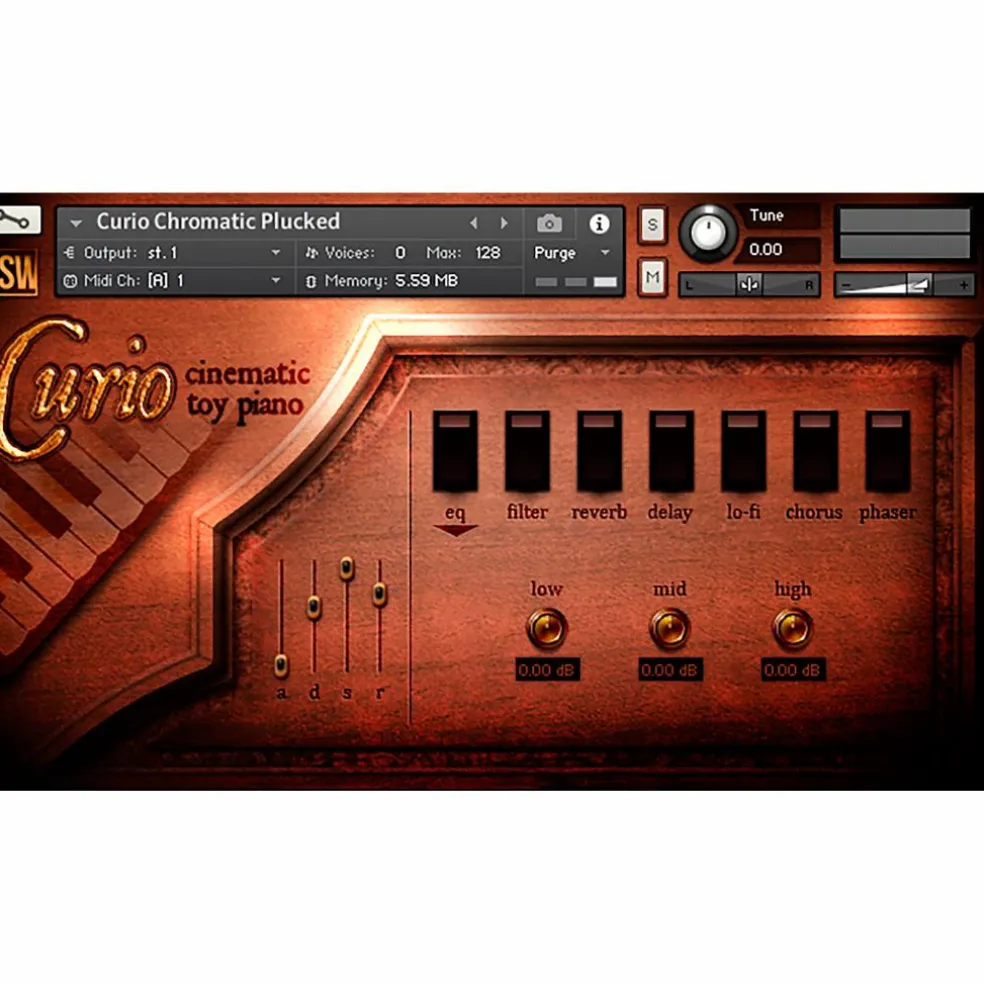Click the volume slider handle

919,286
